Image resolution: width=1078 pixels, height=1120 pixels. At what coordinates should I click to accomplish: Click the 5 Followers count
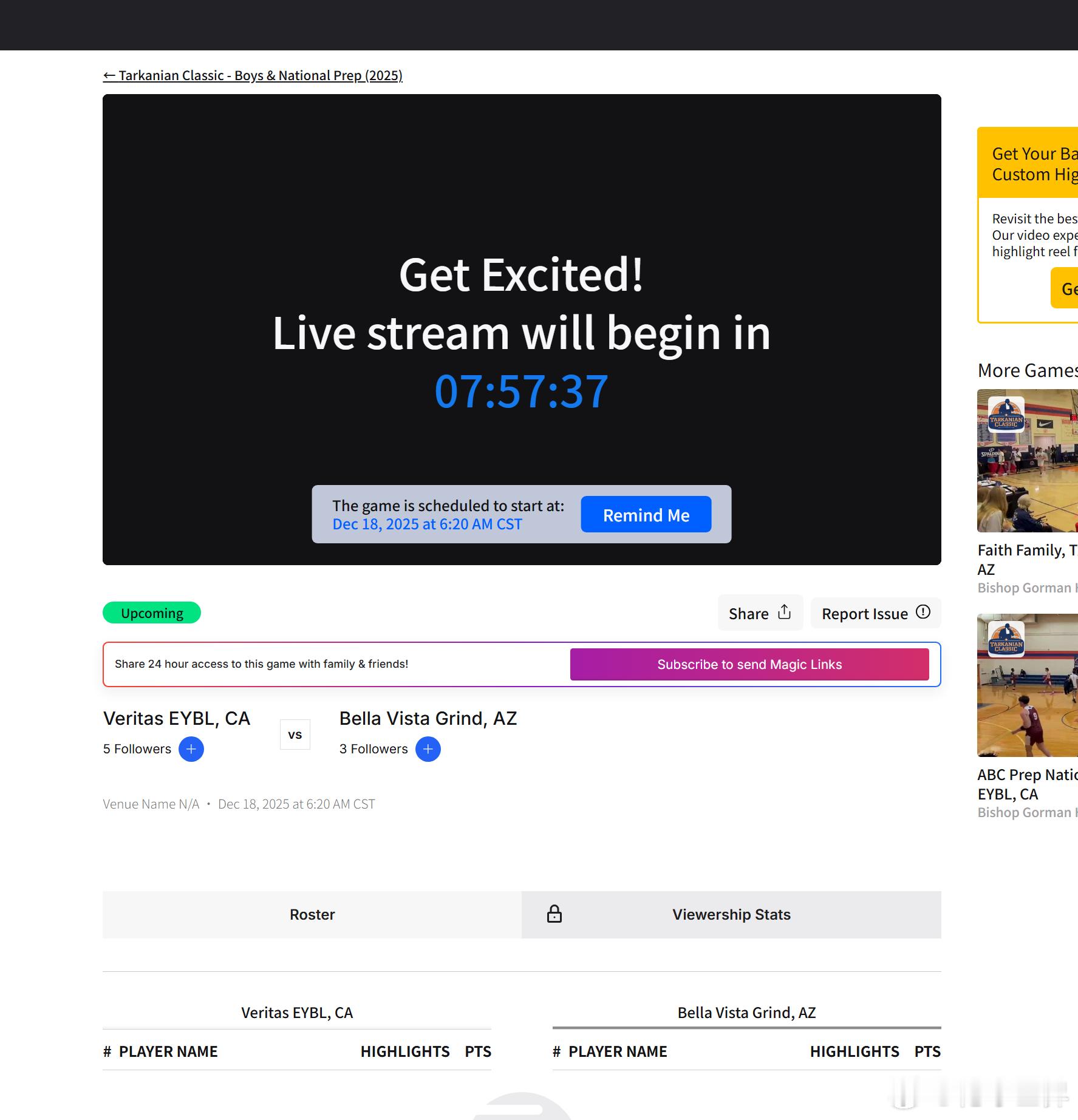137,749
